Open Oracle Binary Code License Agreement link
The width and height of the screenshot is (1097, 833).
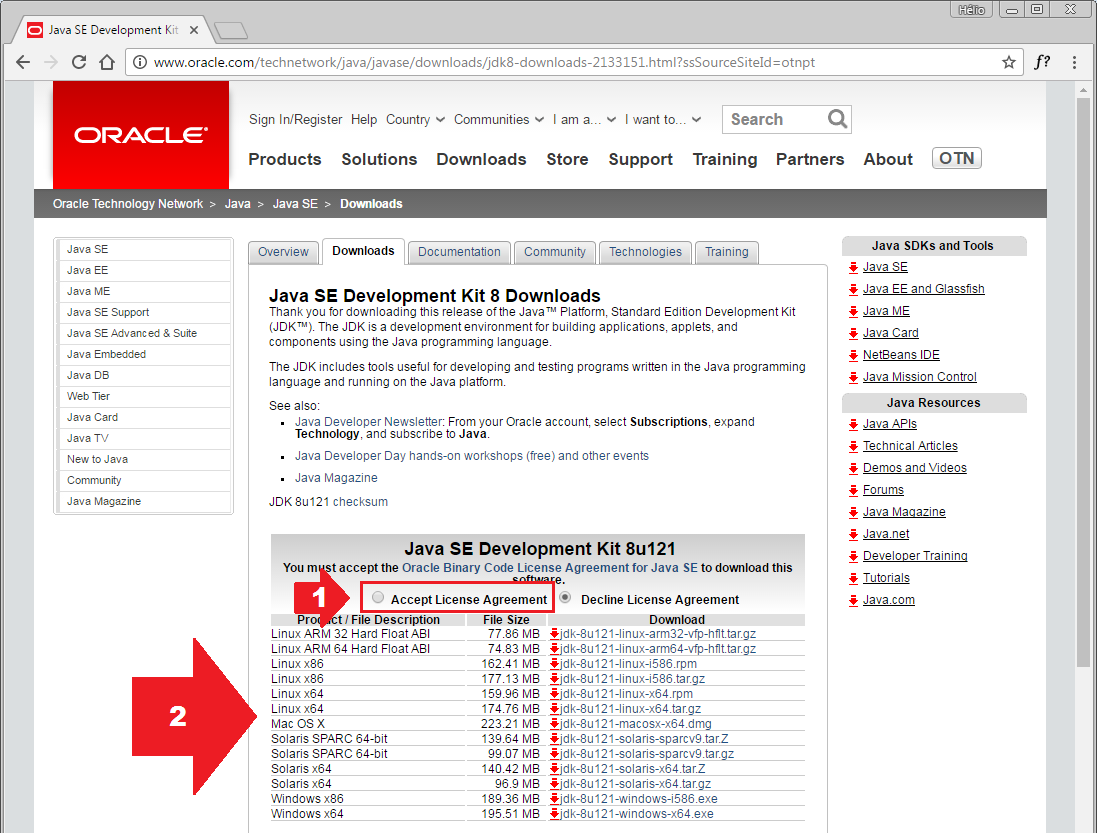550,568
